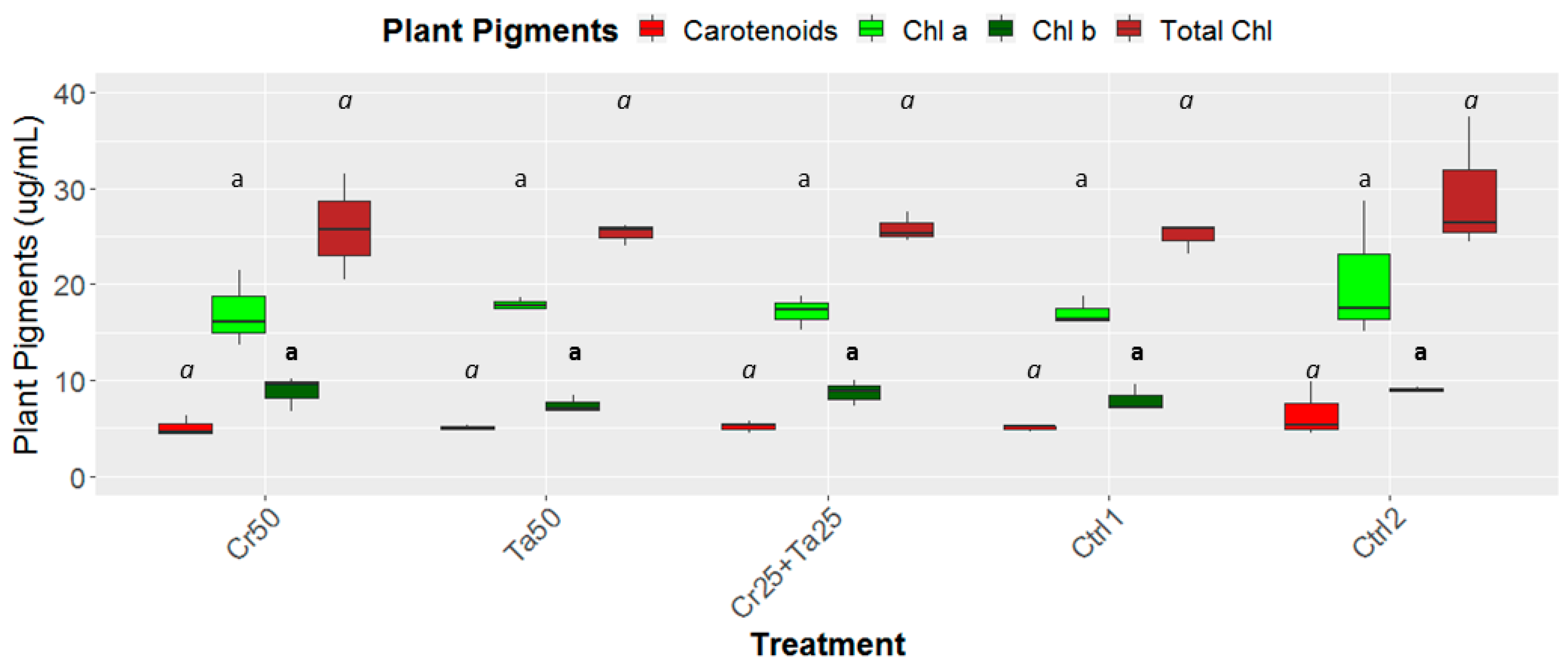Click the Chl a box for Cr50
The image size is (1568, 667).
click(239, 314)
